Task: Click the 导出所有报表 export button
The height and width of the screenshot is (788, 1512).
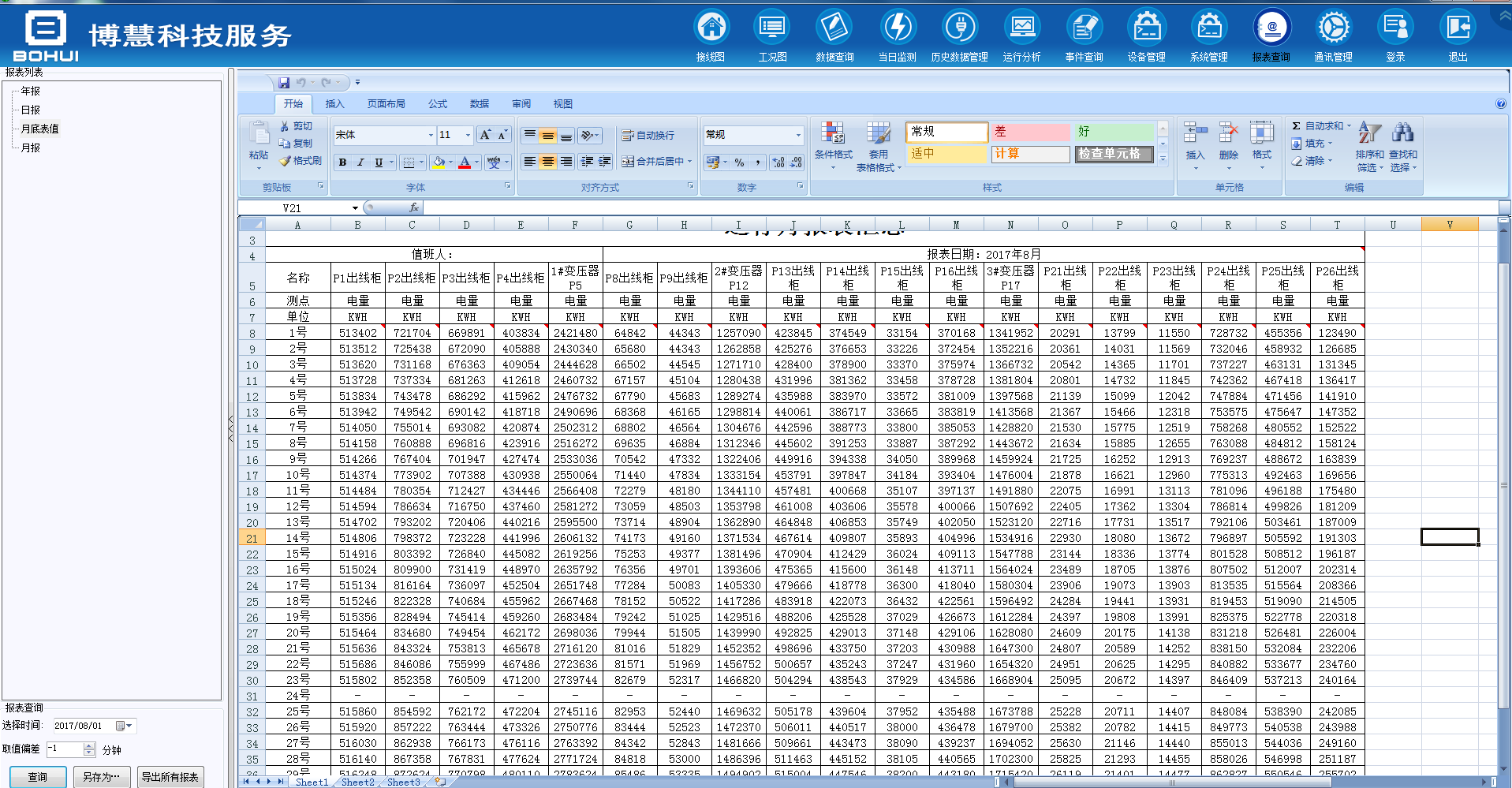Action: [x=170, y=777]
